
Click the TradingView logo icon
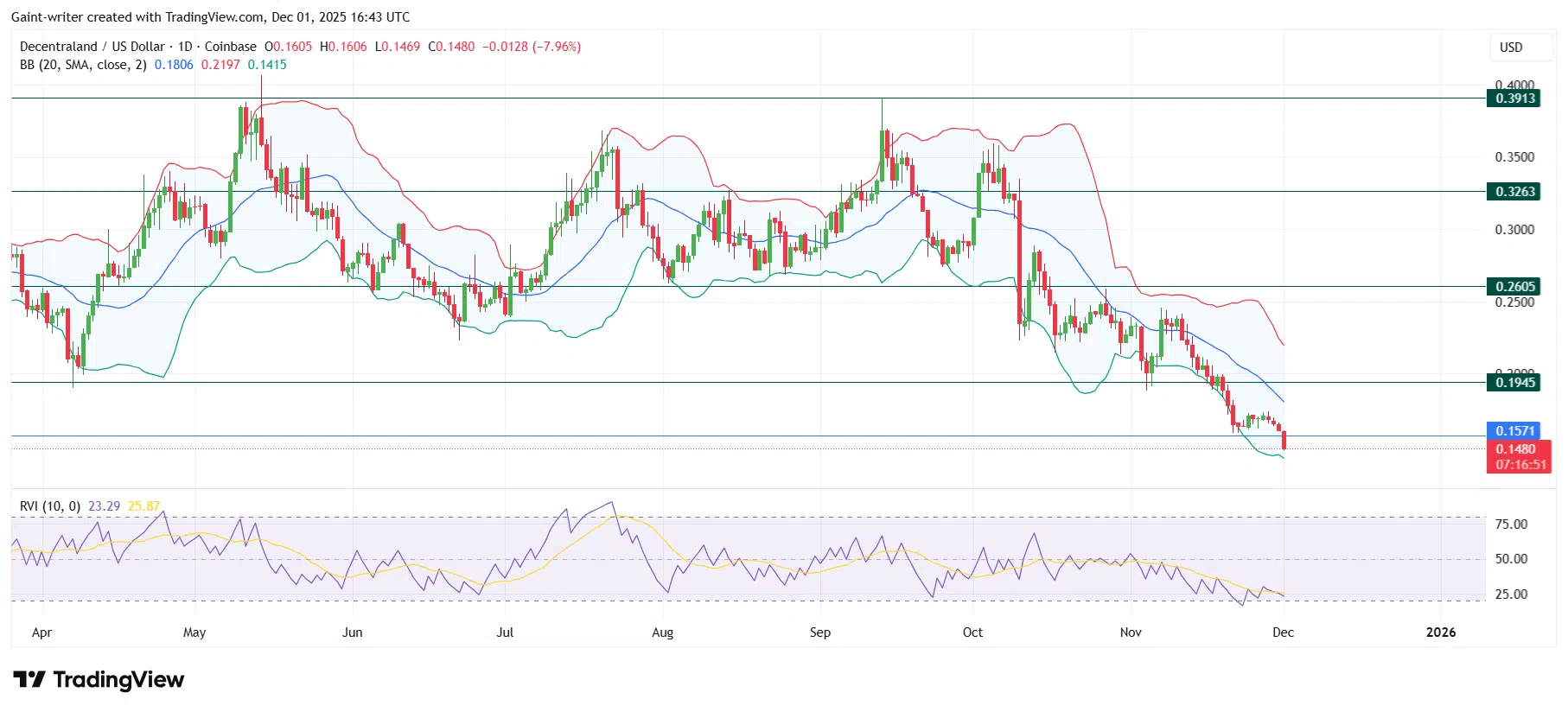pyautogui.click(x=29, y=680)
